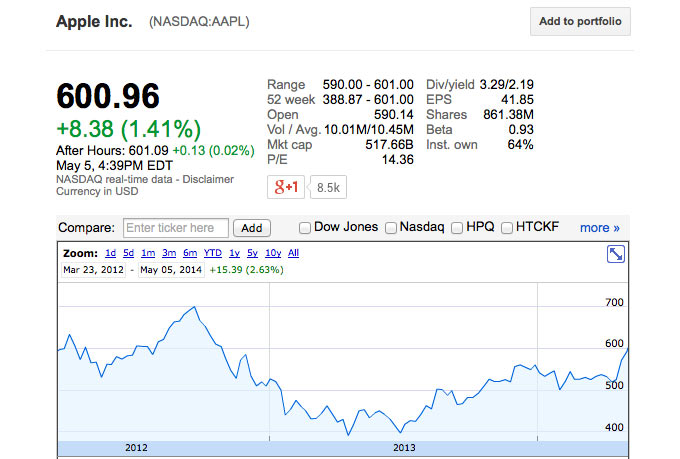The height and width of the screenshot is (459, 680).
Task: Select the (NASDAQ:AAPL) ticker text
Action: [199, 22]
